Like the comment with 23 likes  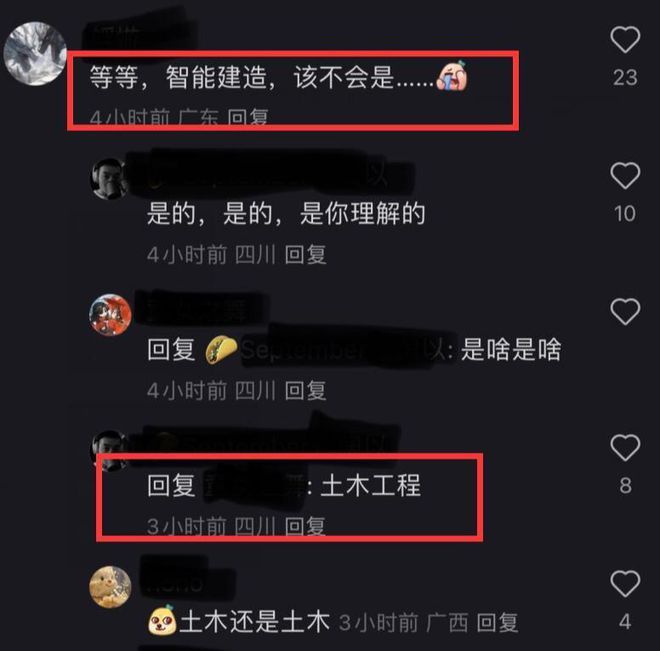[625, 40]
